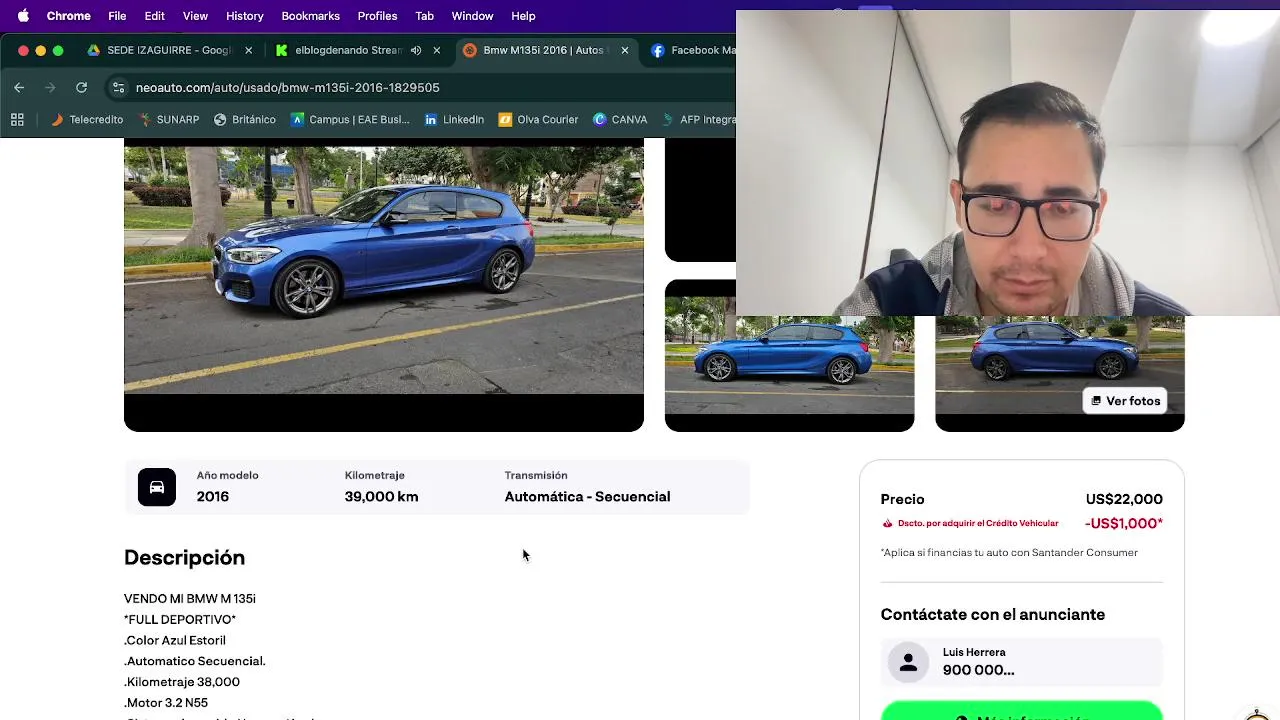Image resolution: width=1280 pixels, height=720 pixels.
Task: Click the green Más información button
Action: tap(1022, 711)
